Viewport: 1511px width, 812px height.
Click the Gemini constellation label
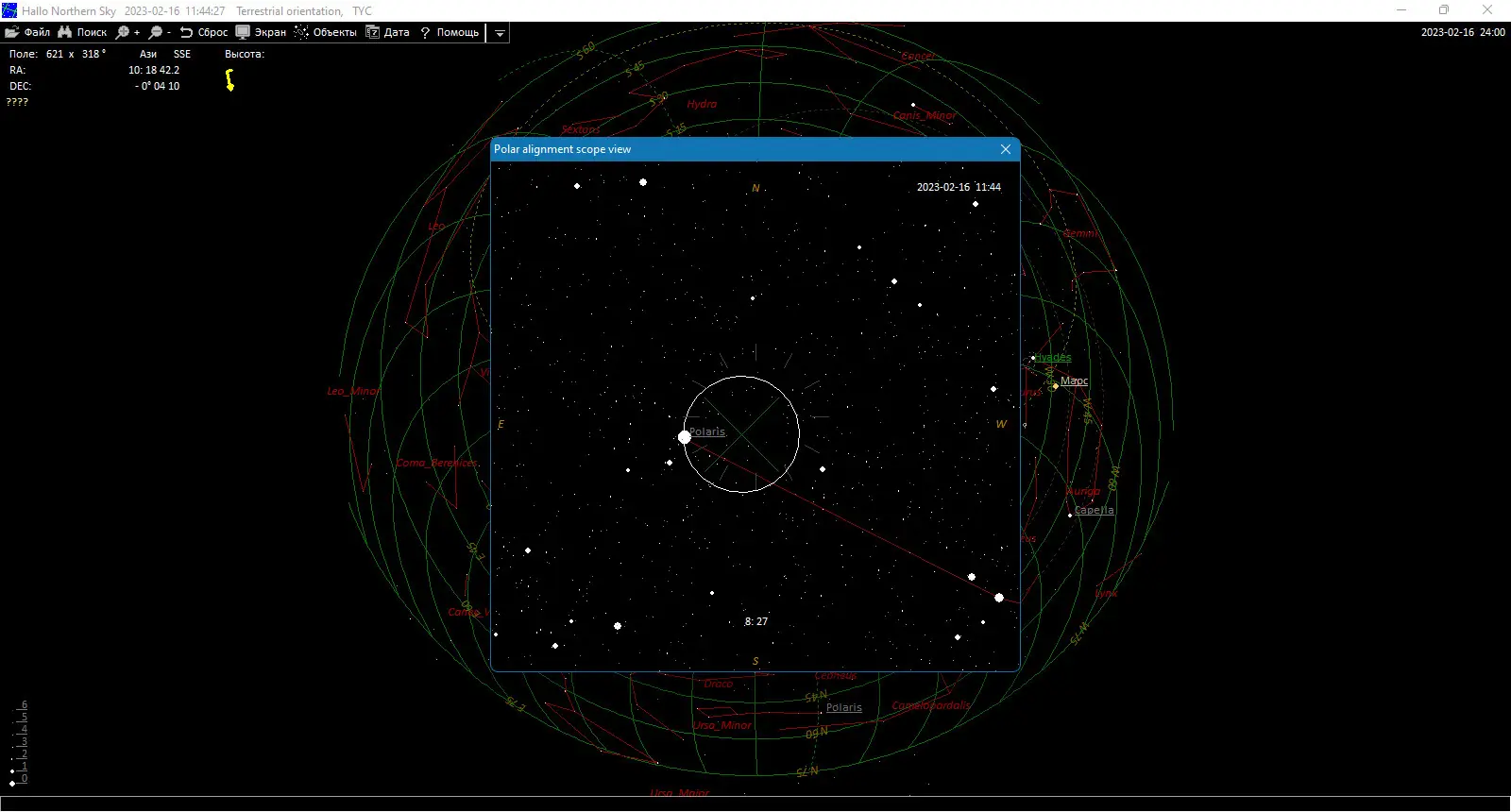pyautogui.click(x=1080, y=233)
